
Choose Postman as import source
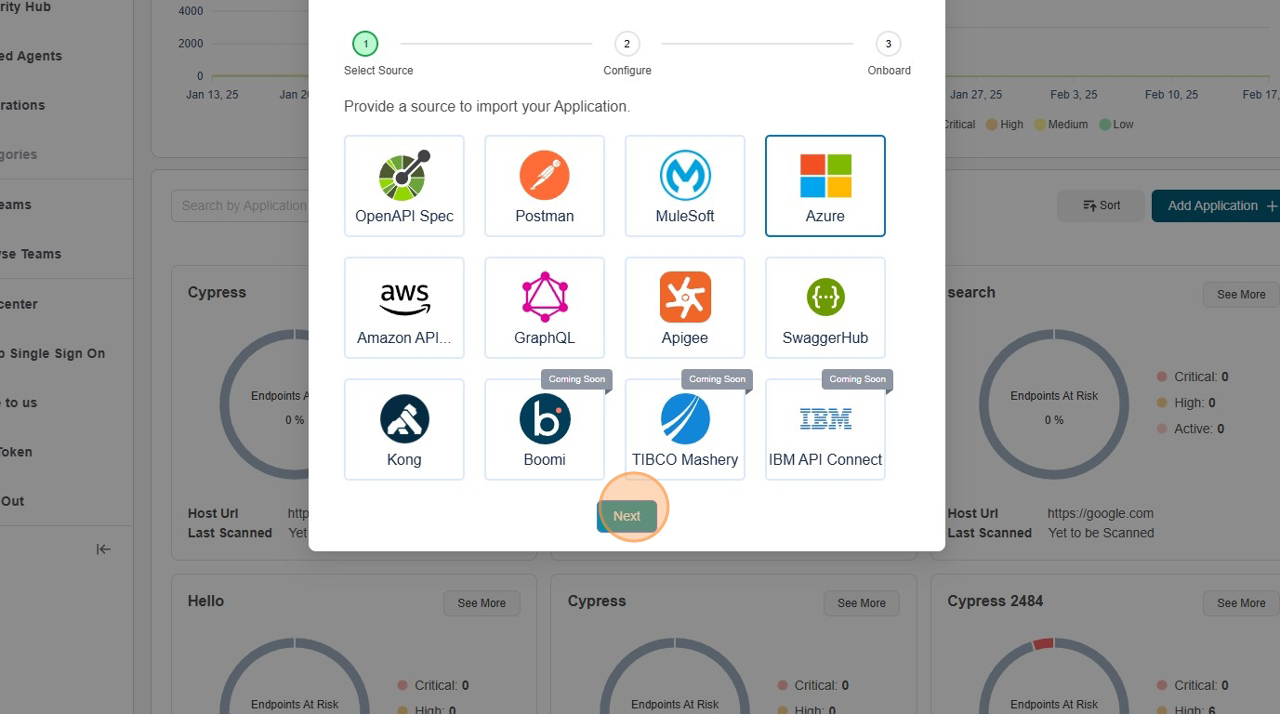pyautogui.click(x=544, y=186)
